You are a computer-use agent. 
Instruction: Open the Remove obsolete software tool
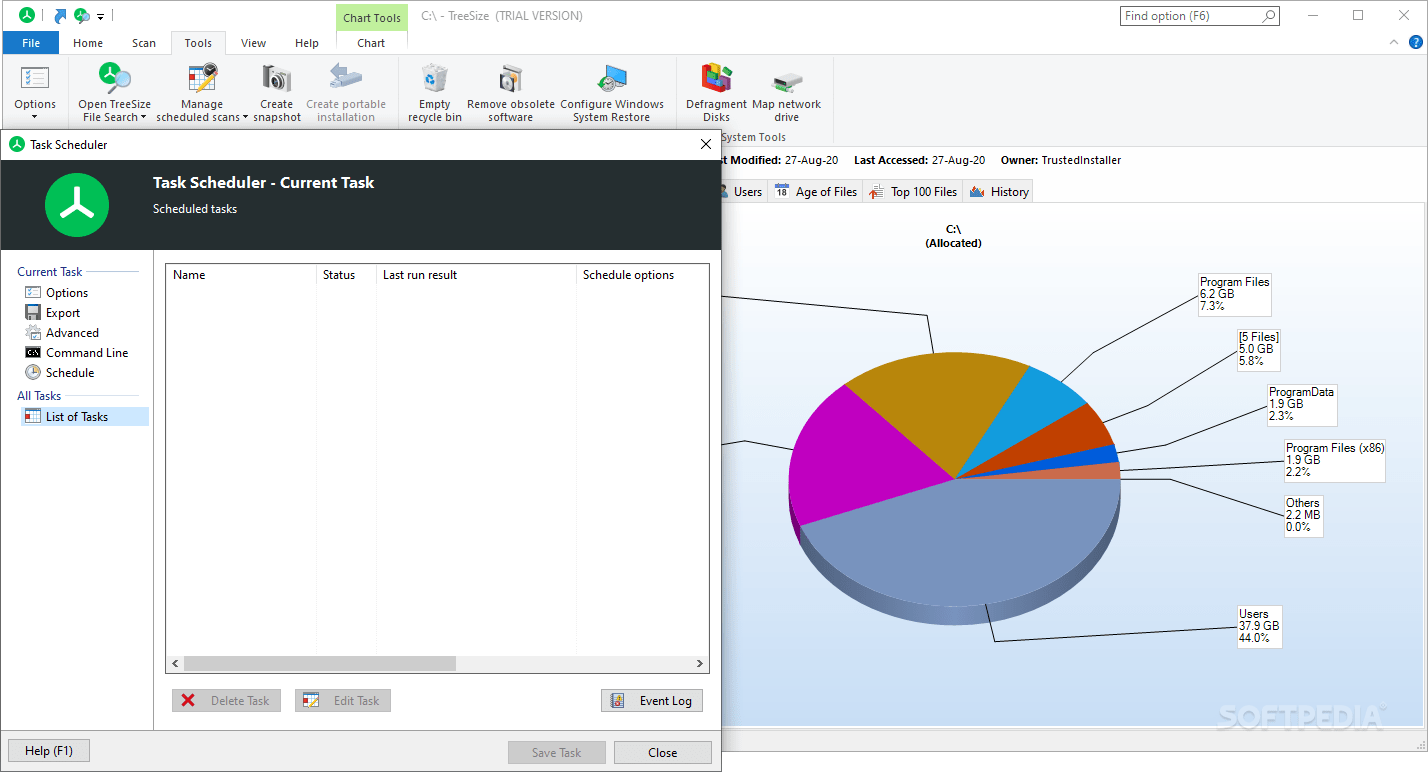coord(510,90)
